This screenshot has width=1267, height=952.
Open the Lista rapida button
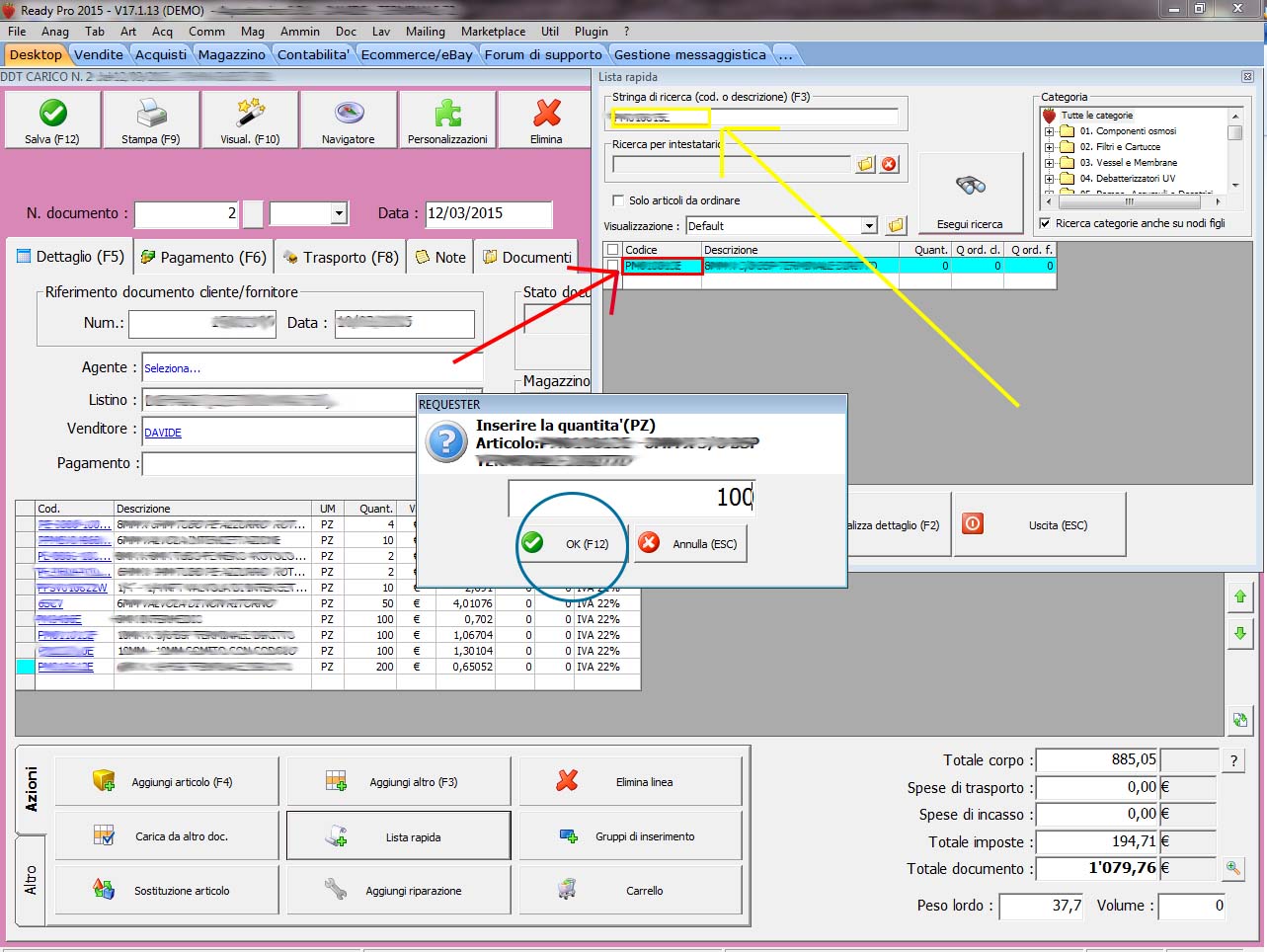click(x=399, y=836)
